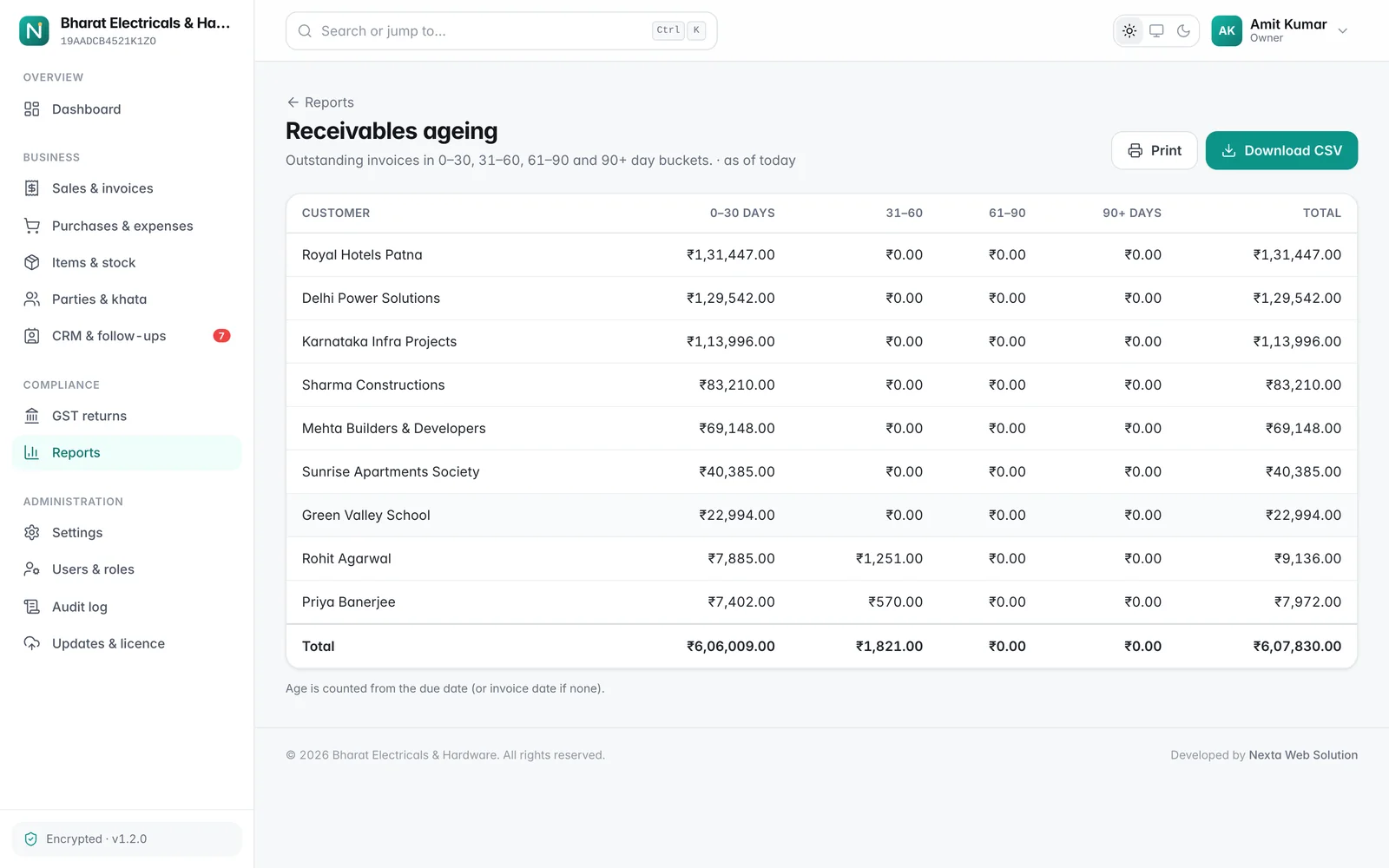This screenshot has width=1389, height=868.
Task: Click the GST returns bank icon
Action: point(32,416)
